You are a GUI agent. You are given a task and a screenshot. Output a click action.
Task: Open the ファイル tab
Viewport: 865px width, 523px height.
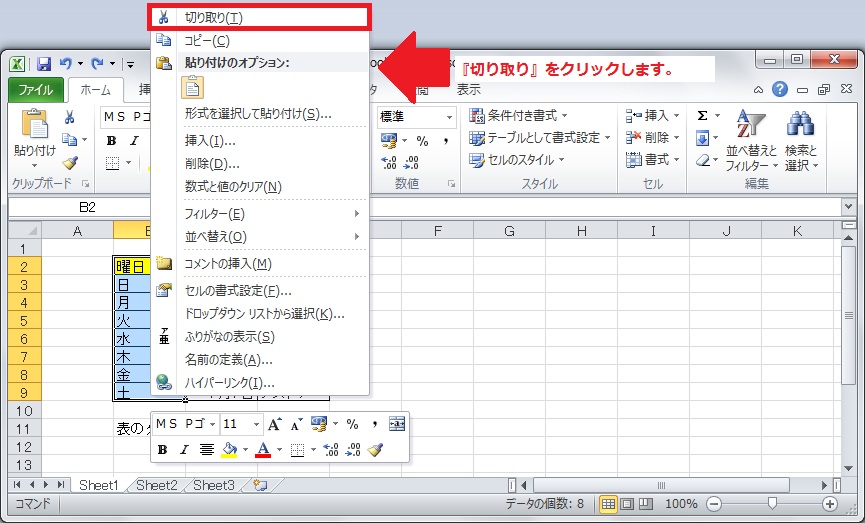point(36,90)
